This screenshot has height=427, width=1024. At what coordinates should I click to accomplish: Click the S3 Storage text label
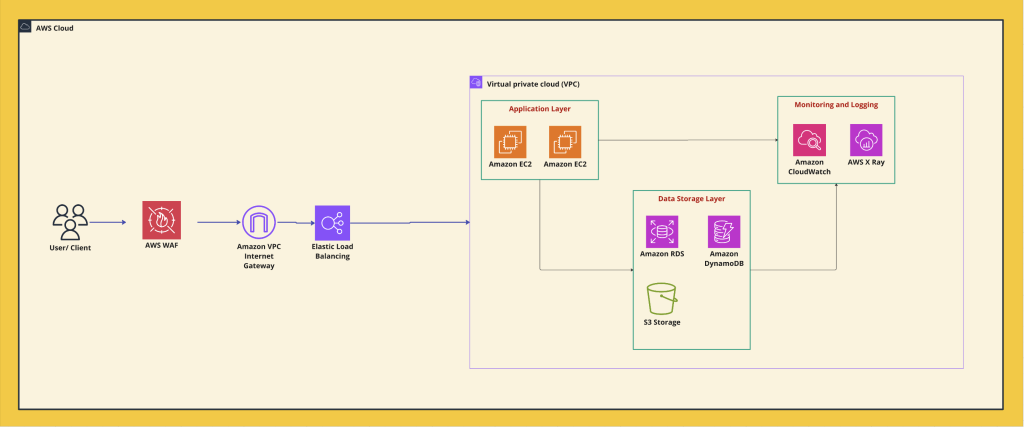click(661, 322)
